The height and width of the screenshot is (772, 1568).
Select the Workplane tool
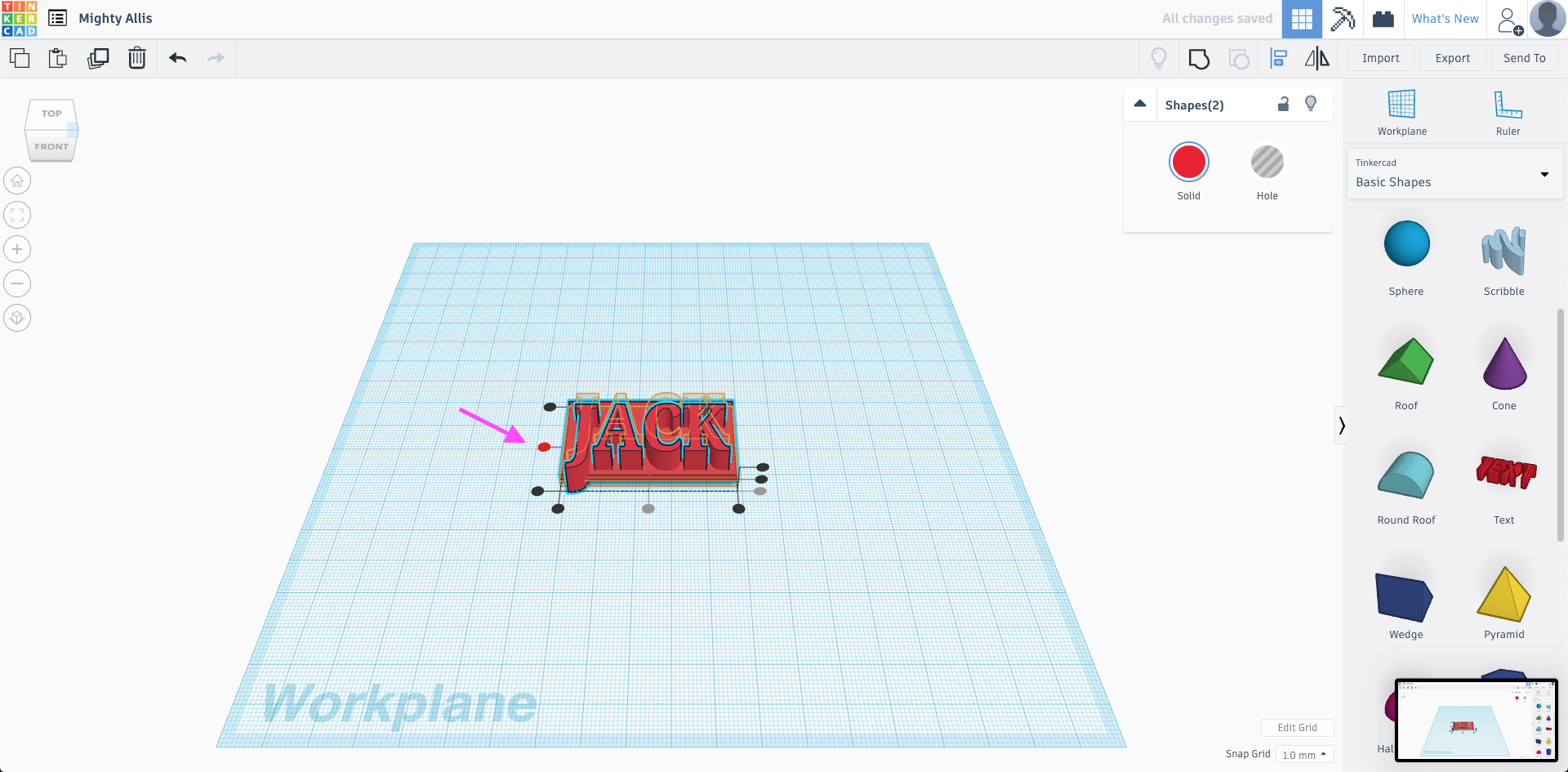1402,113
